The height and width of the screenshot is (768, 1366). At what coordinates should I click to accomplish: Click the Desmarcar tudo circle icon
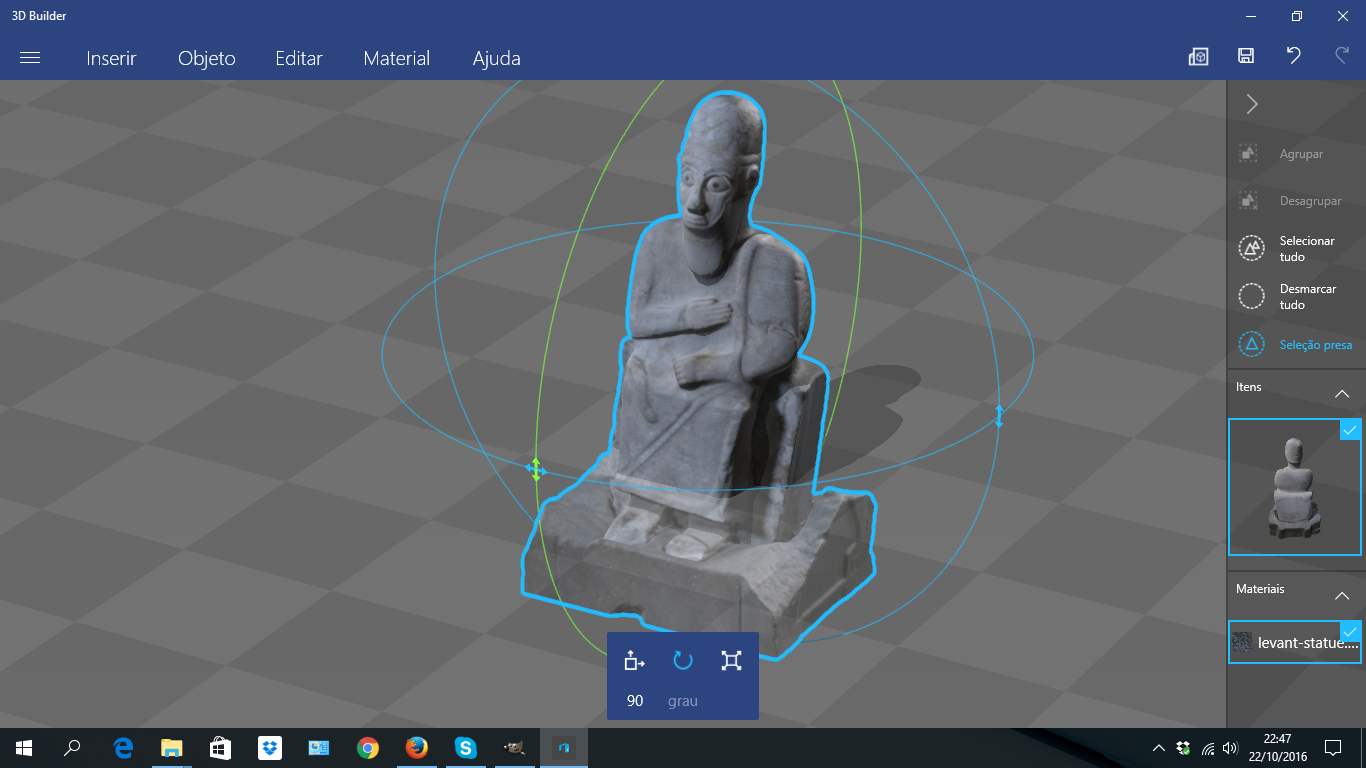(1251, 296)
